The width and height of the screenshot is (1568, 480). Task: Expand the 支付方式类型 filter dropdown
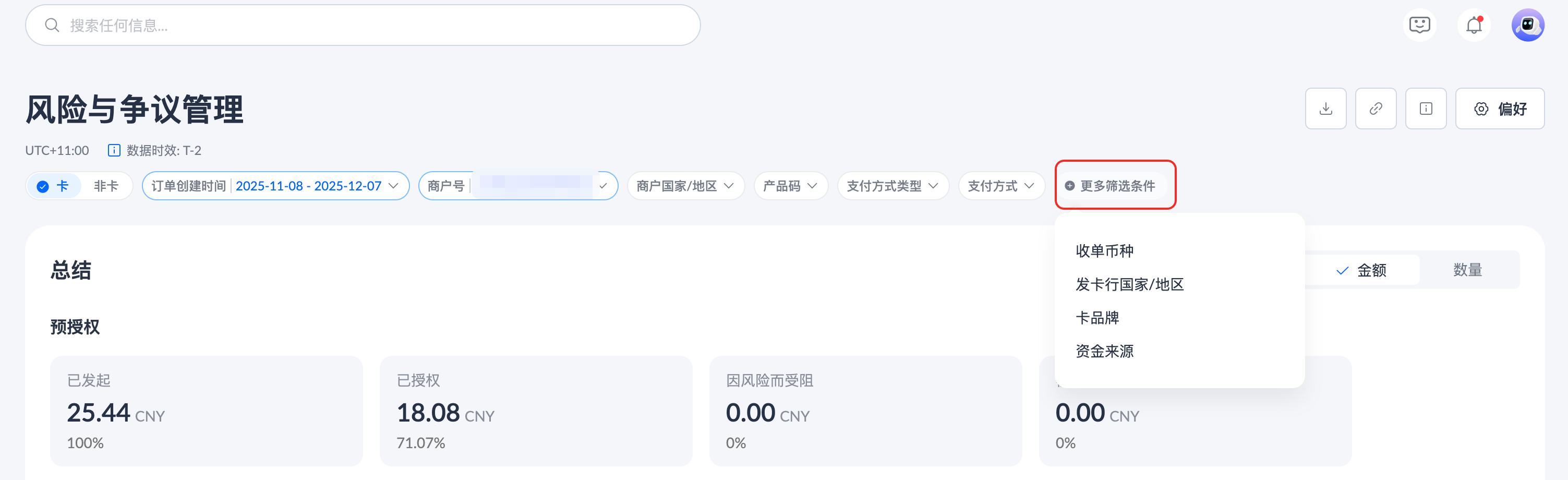[x=892, y=186]
